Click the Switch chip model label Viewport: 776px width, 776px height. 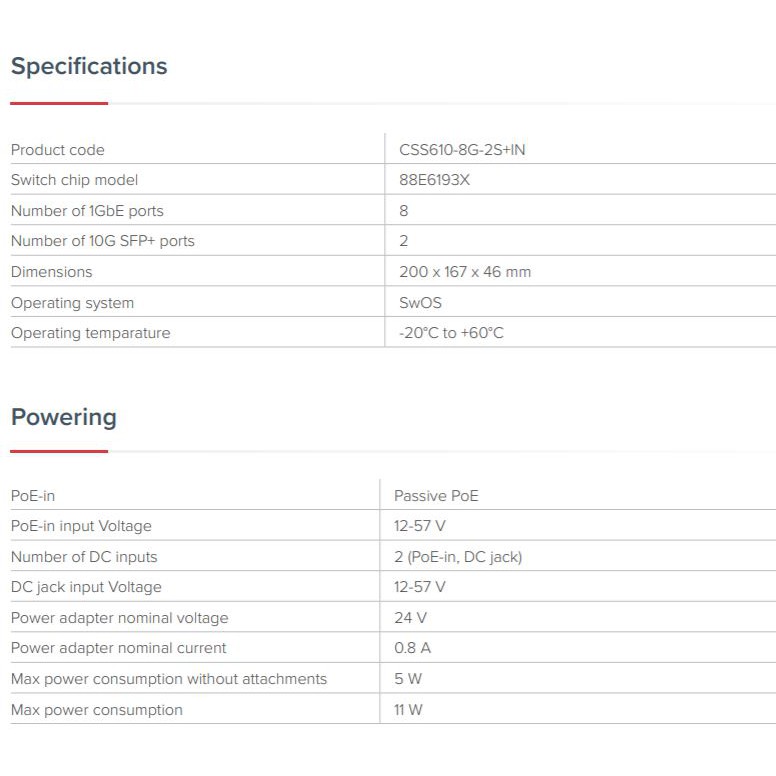pyautogui.click(x=74, y=180)
